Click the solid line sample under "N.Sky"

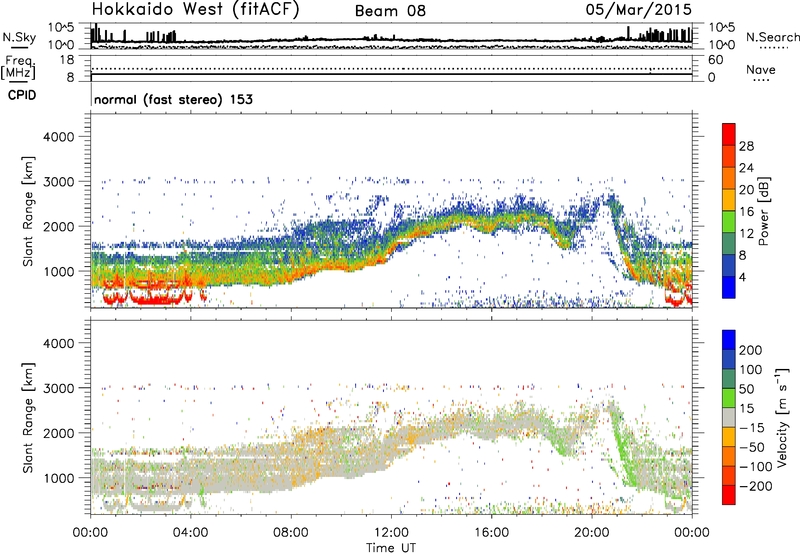(19, 47)
